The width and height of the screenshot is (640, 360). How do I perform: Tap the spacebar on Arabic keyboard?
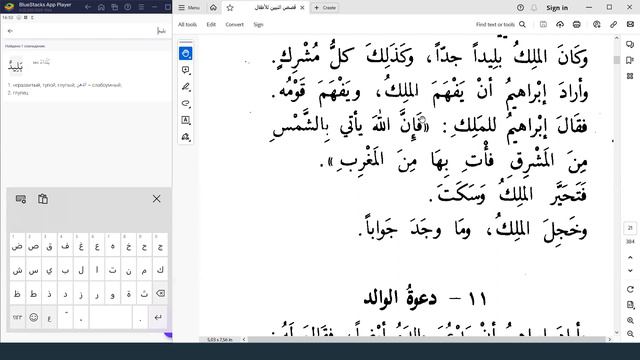pos(111,317)
